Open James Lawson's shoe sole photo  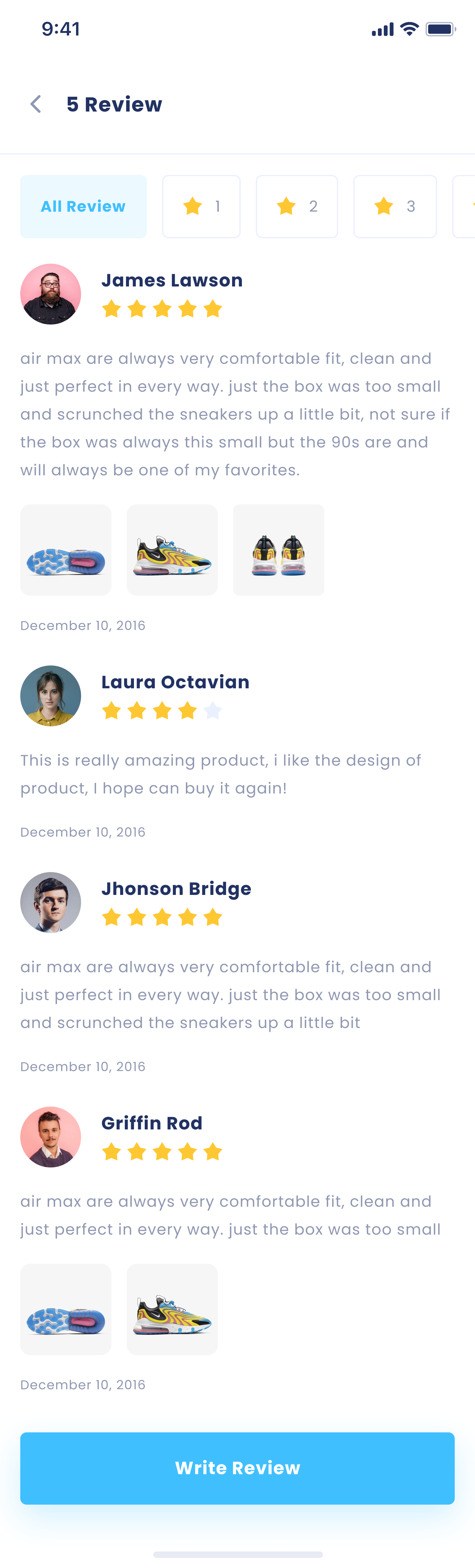coord(66,549)
